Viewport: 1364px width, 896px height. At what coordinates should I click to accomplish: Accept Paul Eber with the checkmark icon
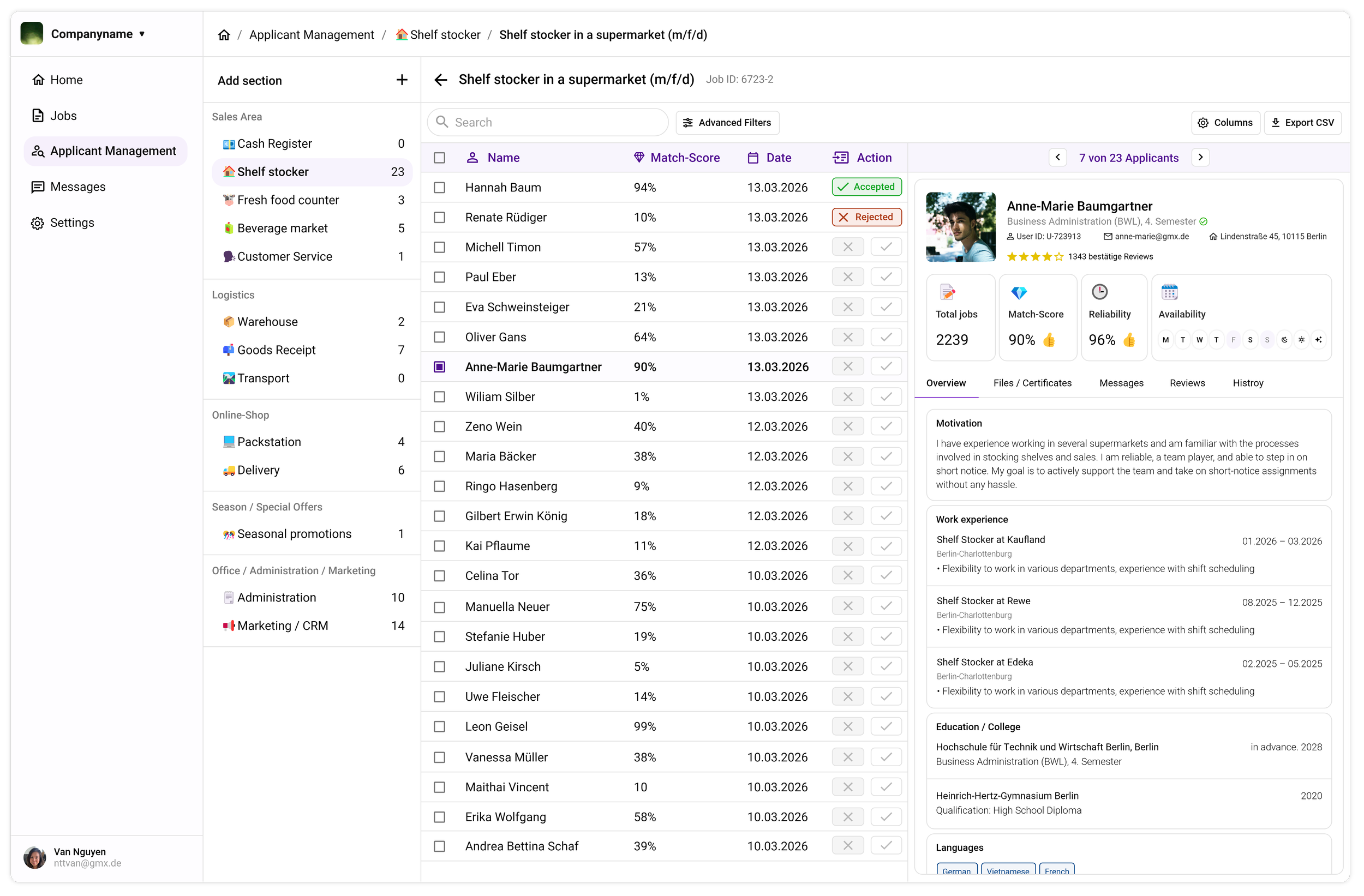coord(886,276)
